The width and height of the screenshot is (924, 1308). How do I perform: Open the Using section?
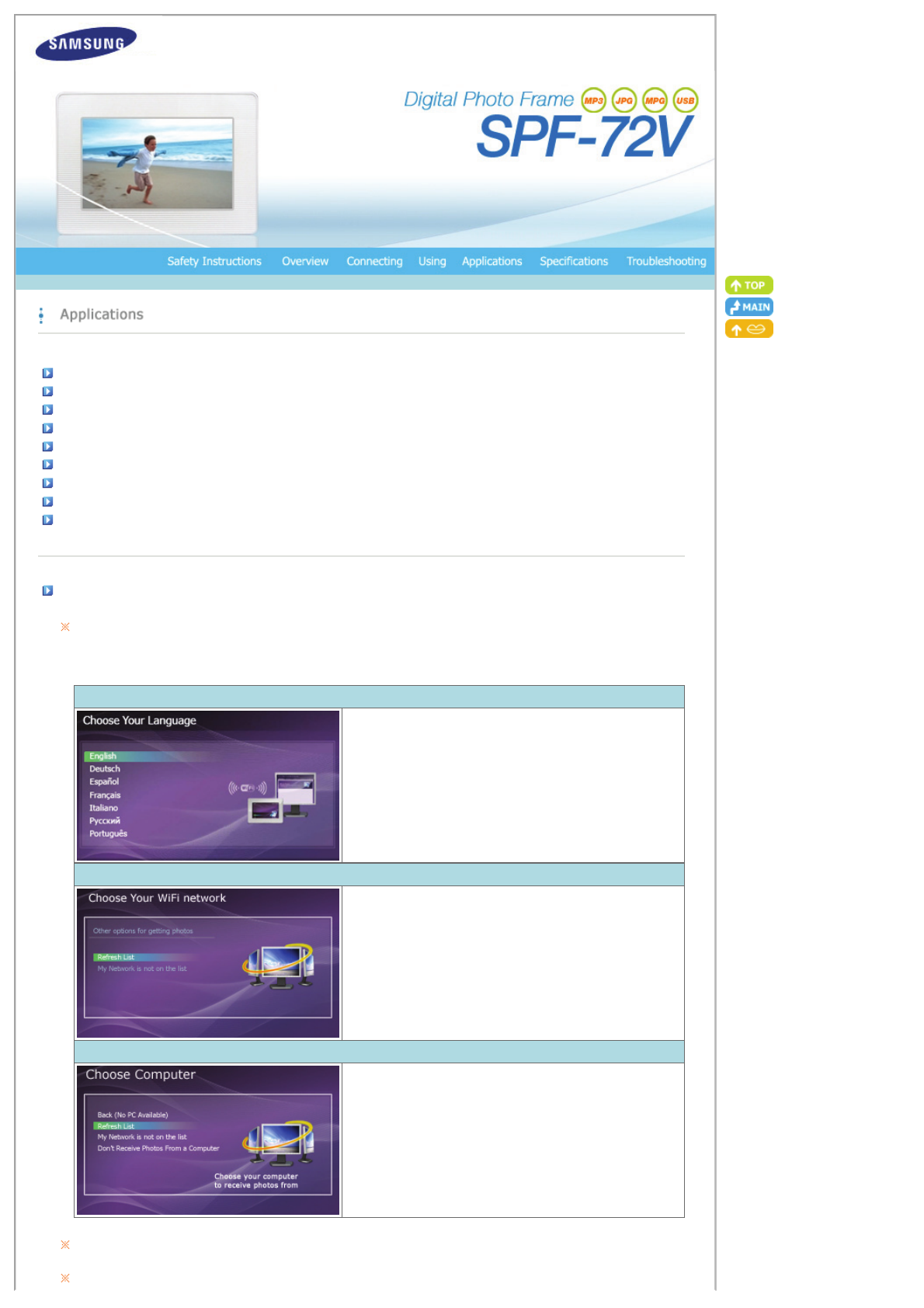pos(432,261)
